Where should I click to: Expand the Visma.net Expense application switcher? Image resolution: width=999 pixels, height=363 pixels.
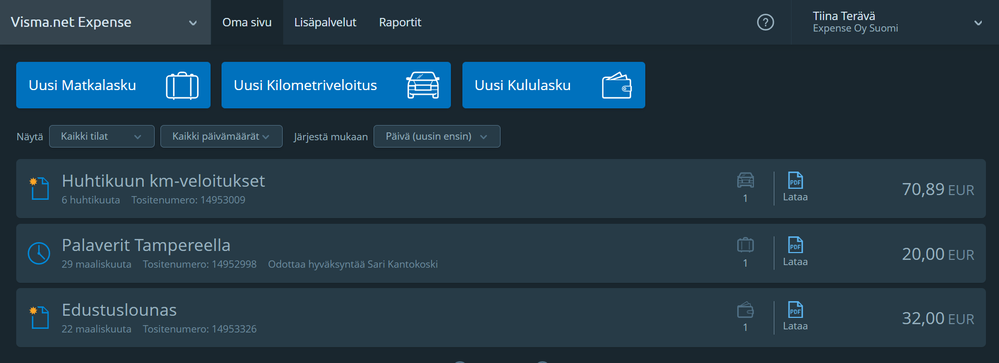coord(105,22)
